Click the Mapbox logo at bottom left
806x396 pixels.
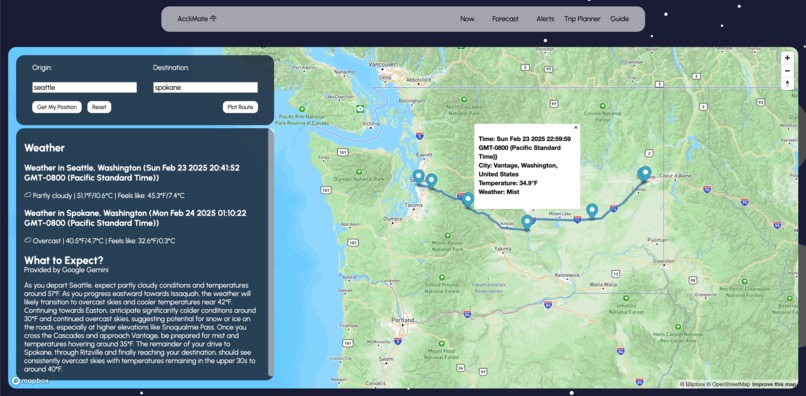tap(30, 381)
